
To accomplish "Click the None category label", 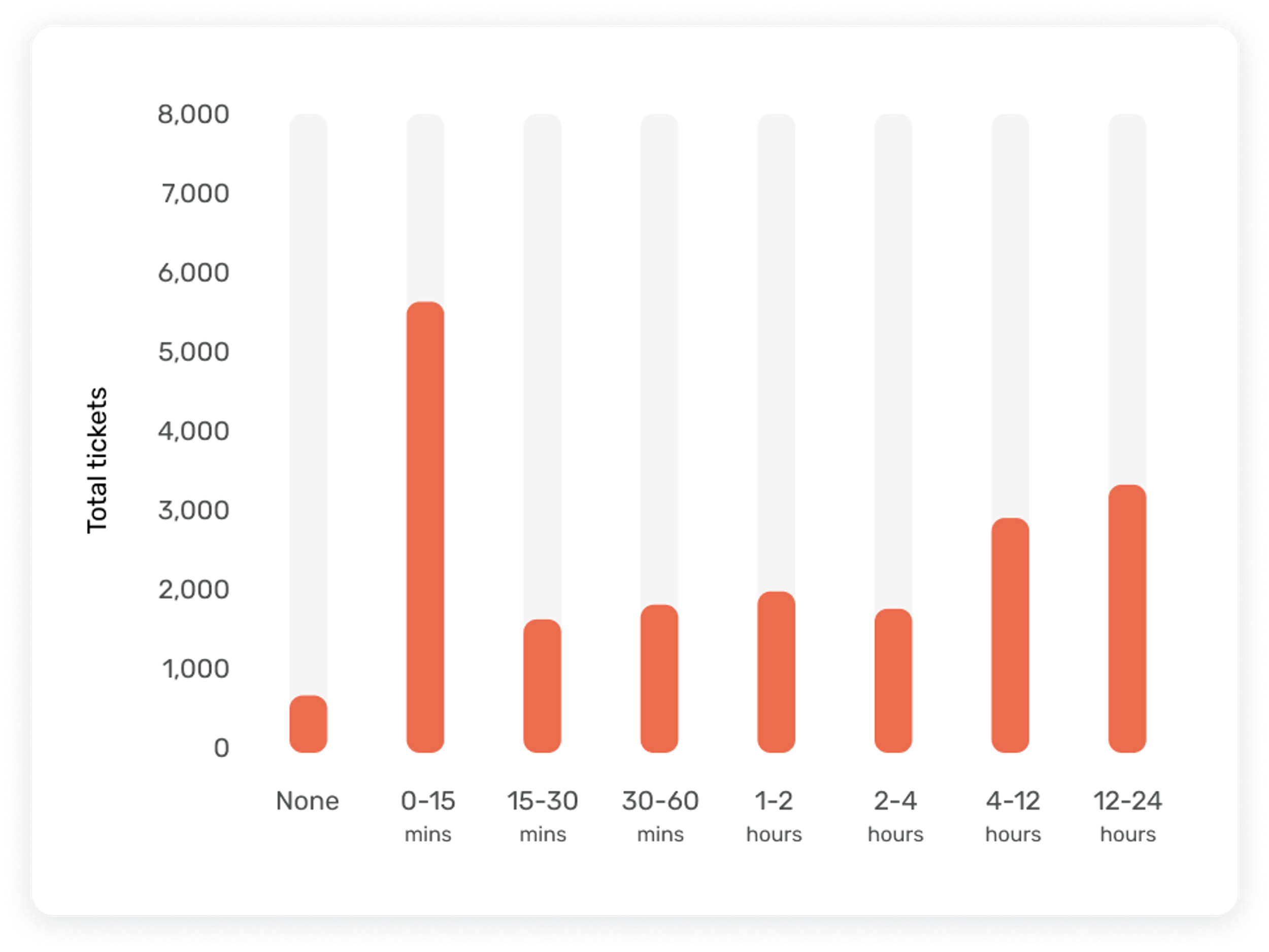I will pyautogui.click(x=308, y=801).
